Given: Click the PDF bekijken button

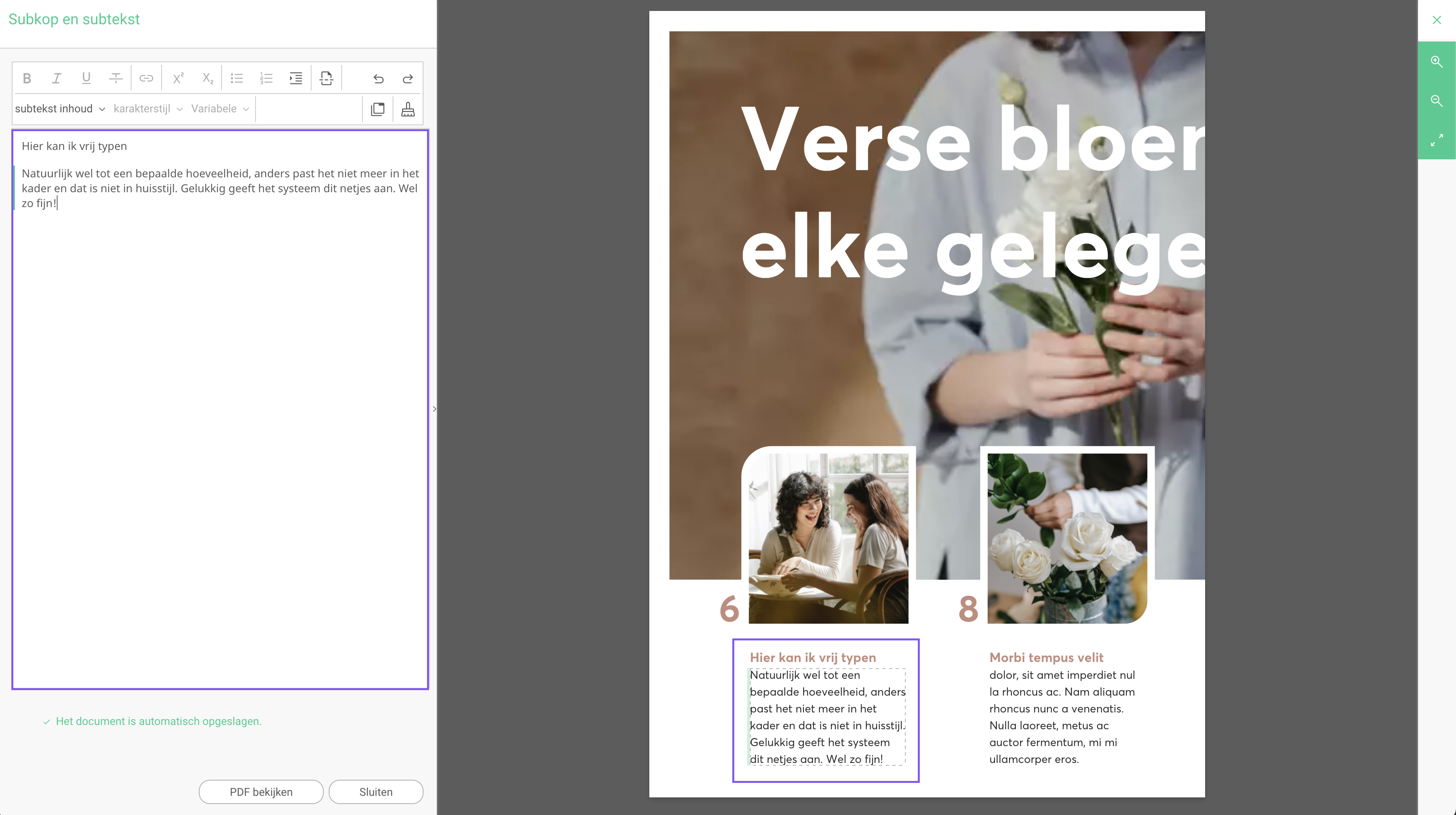Looking at the screenshot, I should coord(261,792).
